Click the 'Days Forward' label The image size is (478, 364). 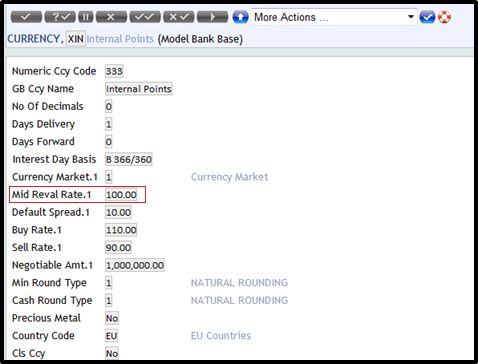[x=43, y=142]
